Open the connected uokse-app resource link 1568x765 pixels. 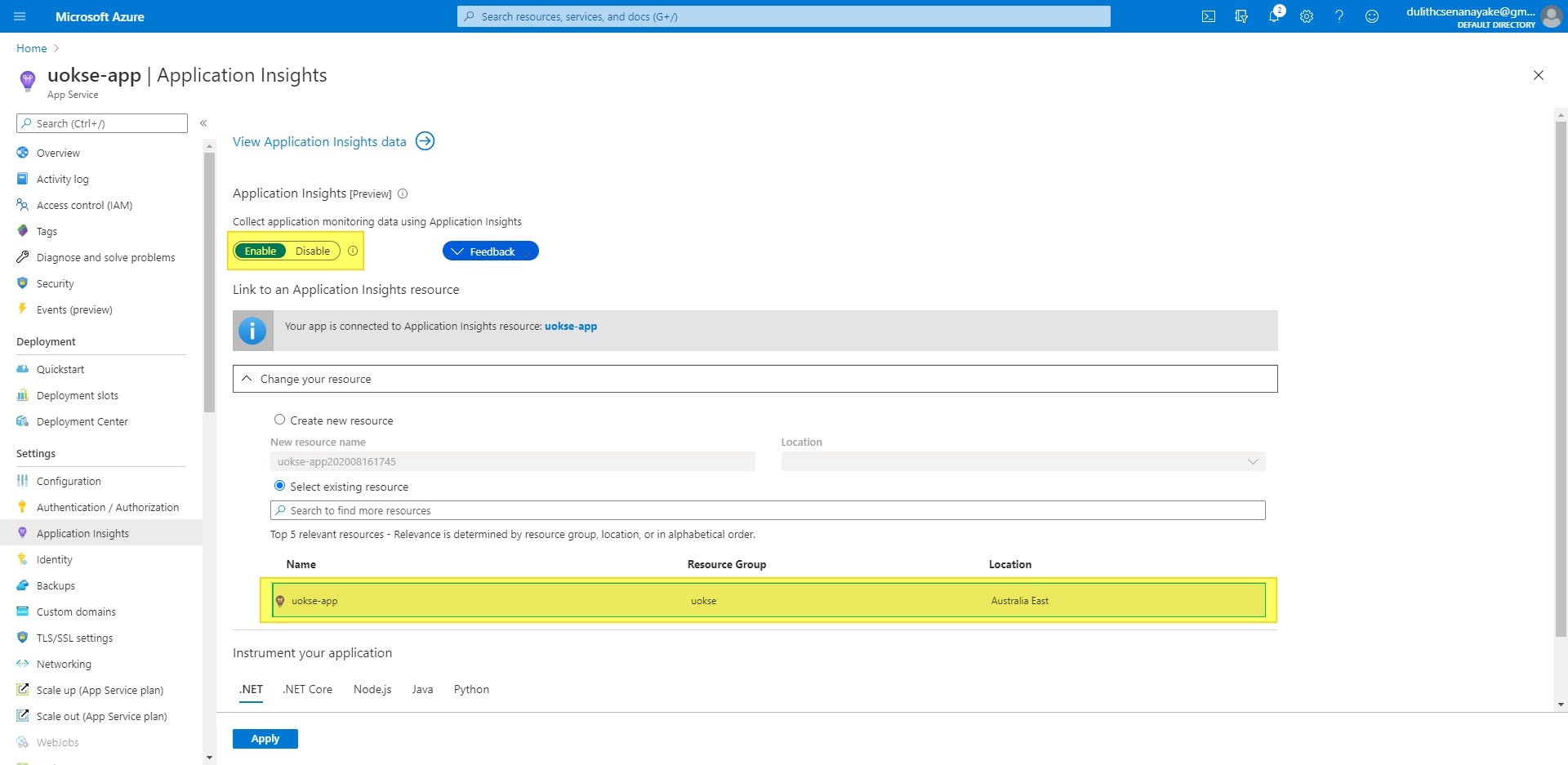(x=571, y=326)
